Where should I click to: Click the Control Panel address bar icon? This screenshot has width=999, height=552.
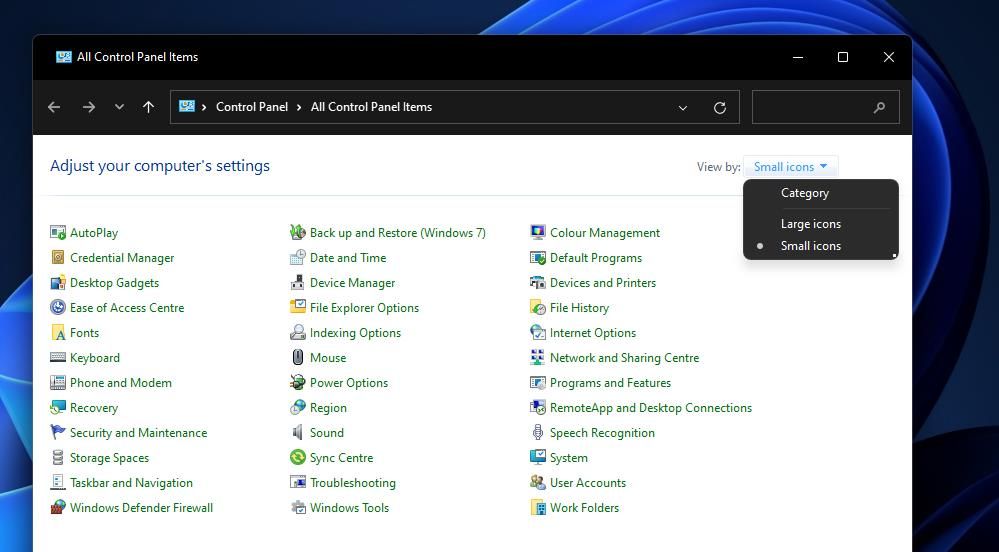point(187,106)
